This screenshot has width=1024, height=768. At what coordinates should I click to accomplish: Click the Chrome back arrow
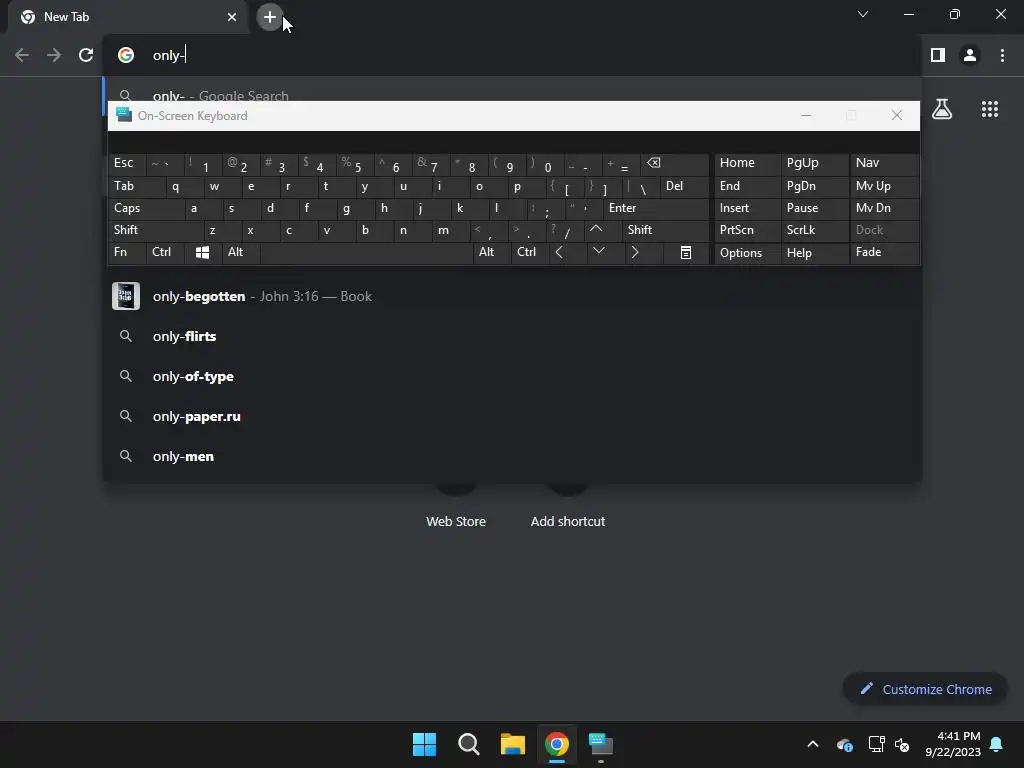pyautogui.click(x=22, y=56)
